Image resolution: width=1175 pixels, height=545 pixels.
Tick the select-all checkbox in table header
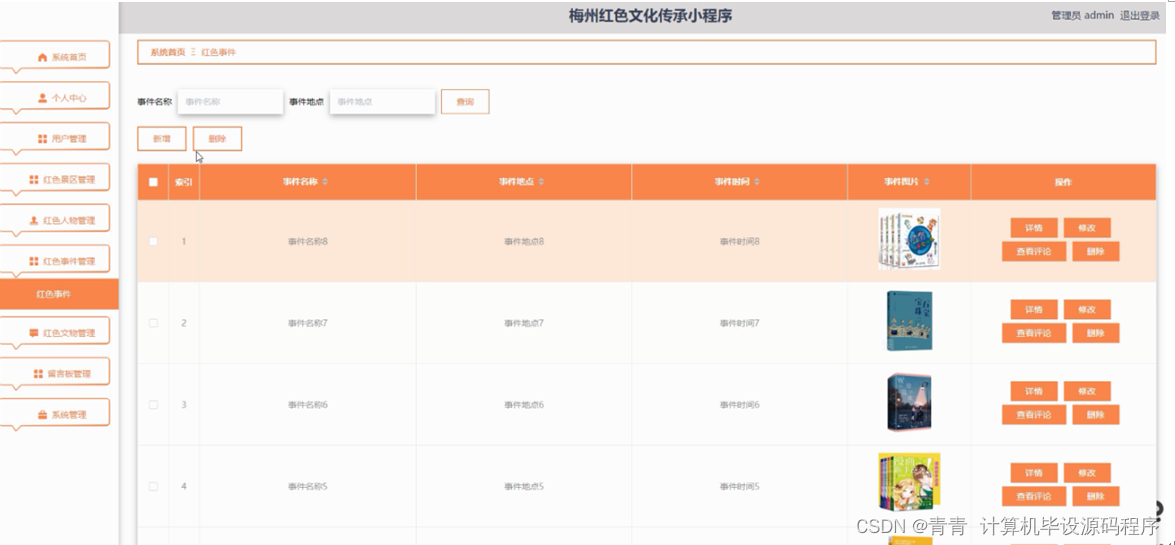pos(154,182)
